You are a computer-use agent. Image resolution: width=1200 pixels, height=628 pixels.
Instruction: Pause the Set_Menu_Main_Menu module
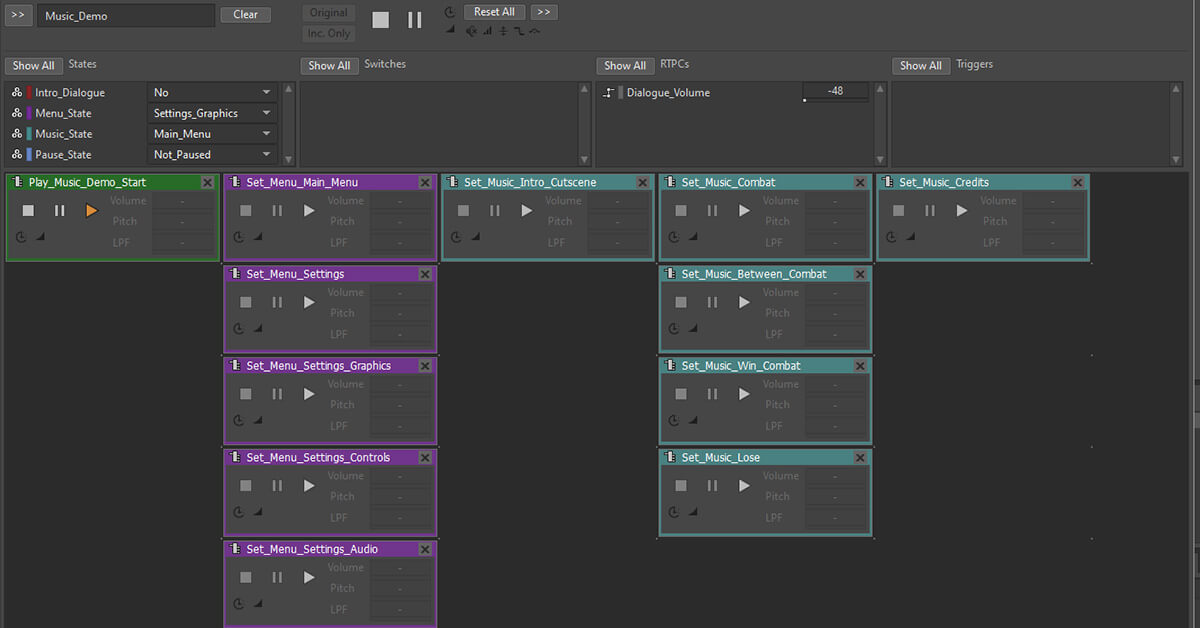277,210
